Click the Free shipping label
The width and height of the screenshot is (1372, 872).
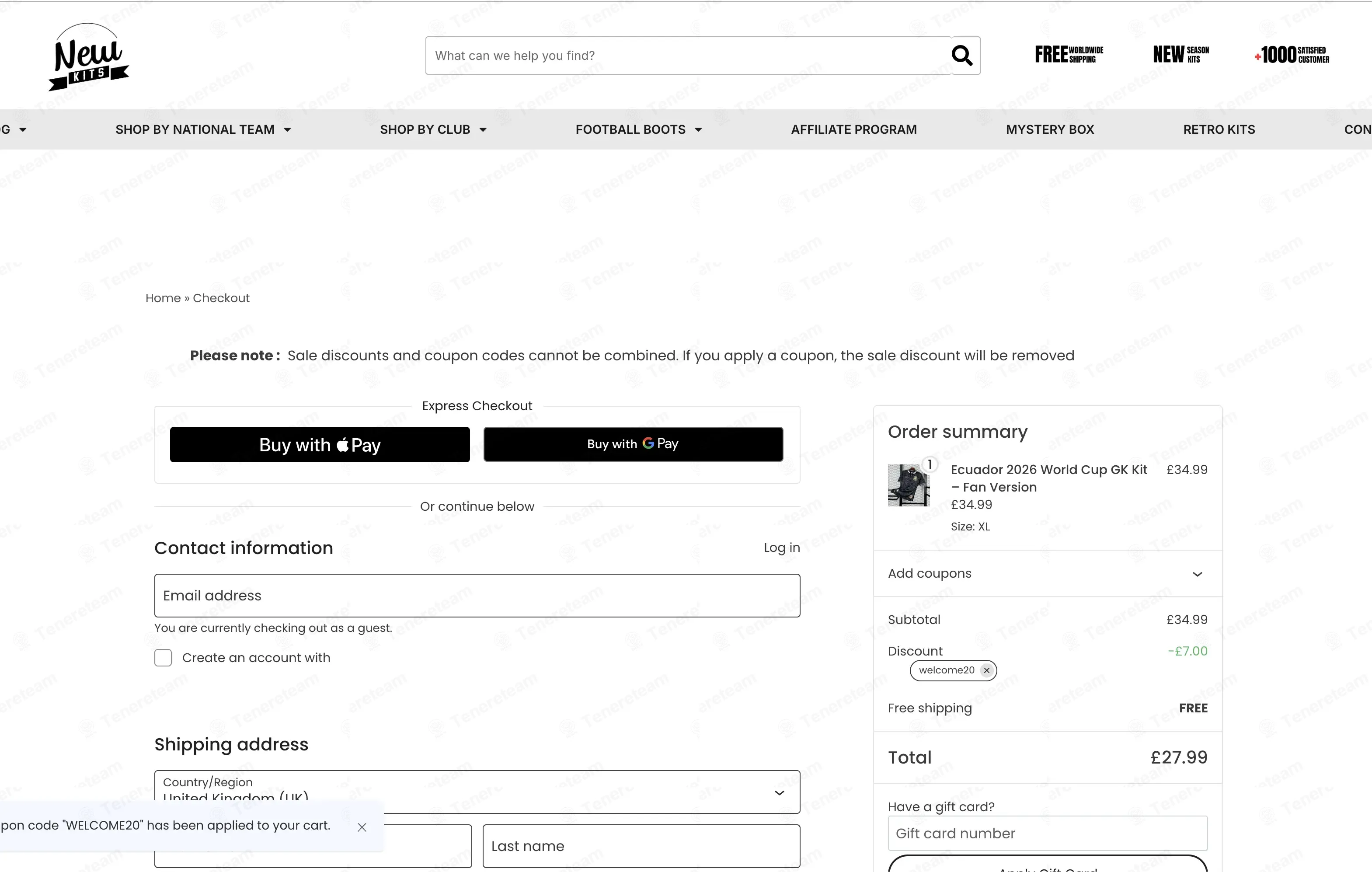pyautogui.click(x=930, y=708)
